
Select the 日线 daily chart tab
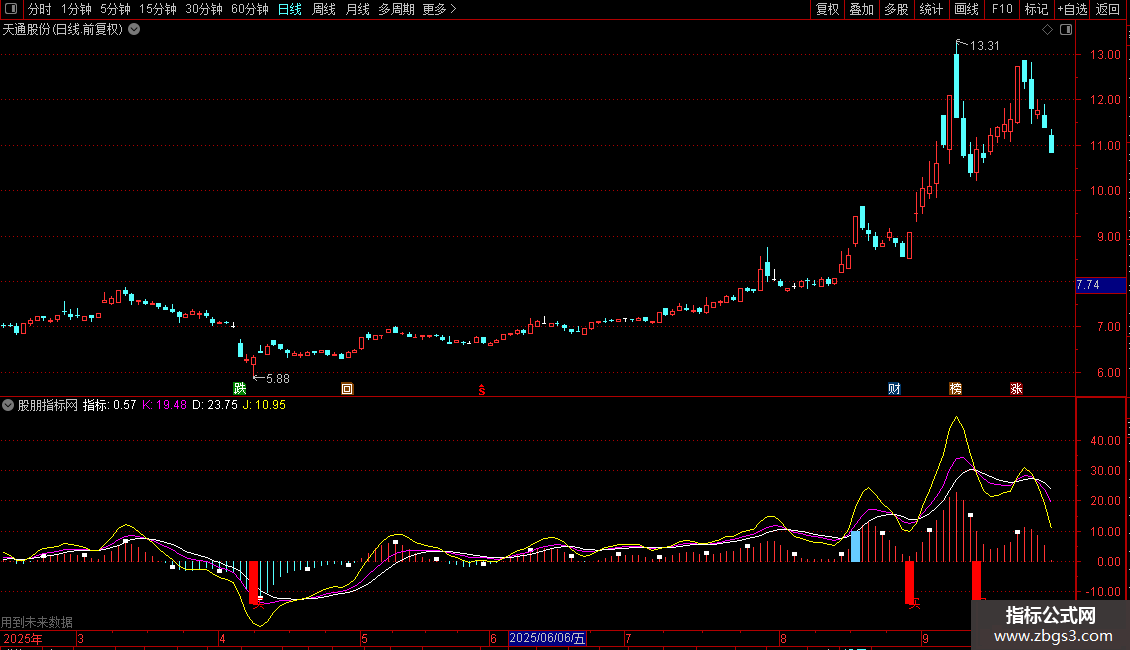click(x=290, y=9)
